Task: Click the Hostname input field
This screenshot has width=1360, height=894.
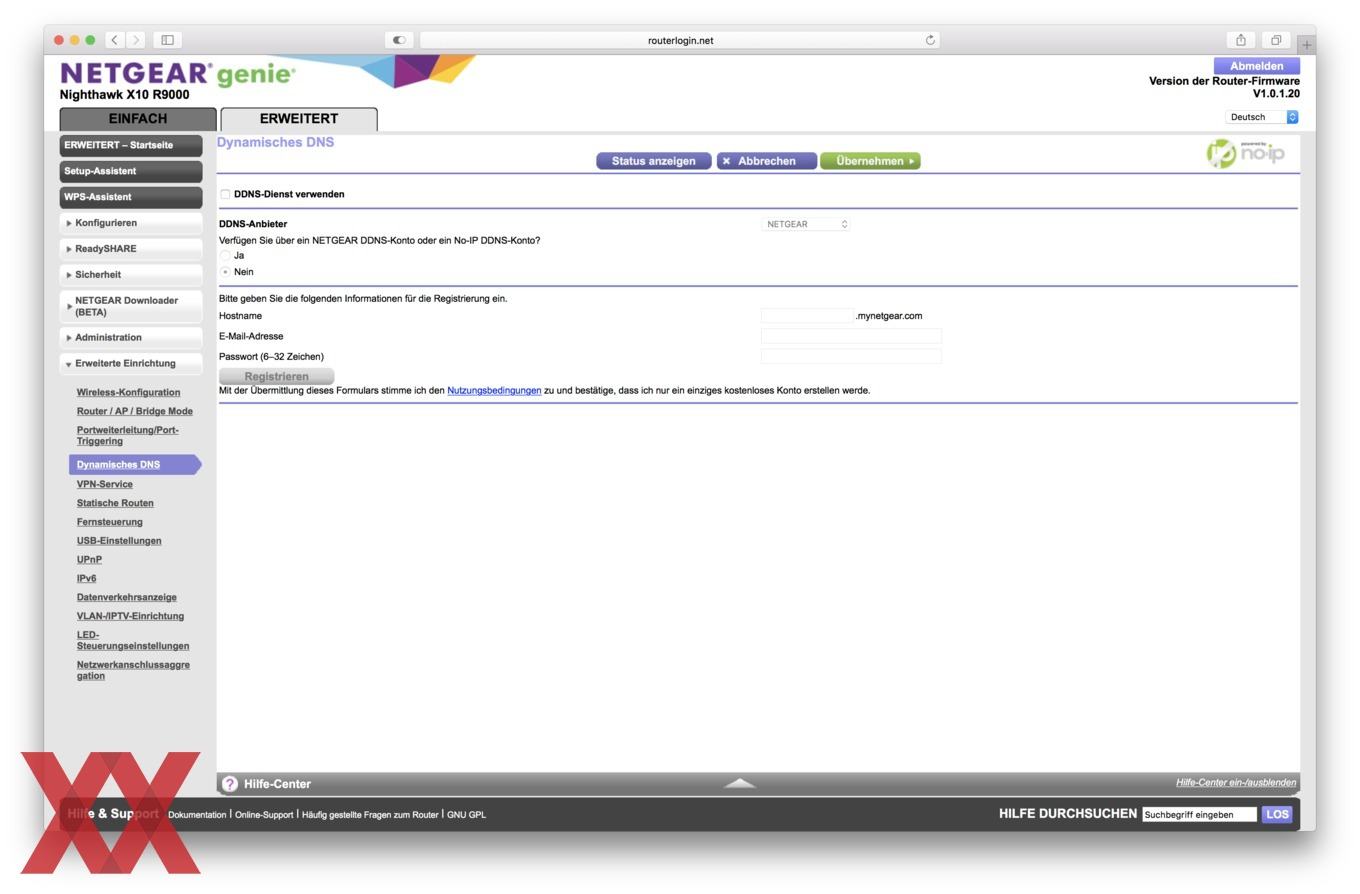Action: coord(807,316)
